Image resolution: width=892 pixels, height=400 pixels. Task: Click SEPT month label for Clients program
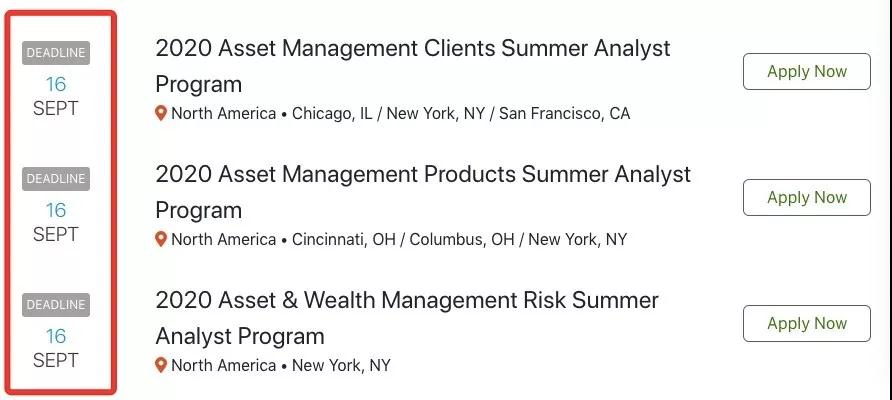[56, 108]
